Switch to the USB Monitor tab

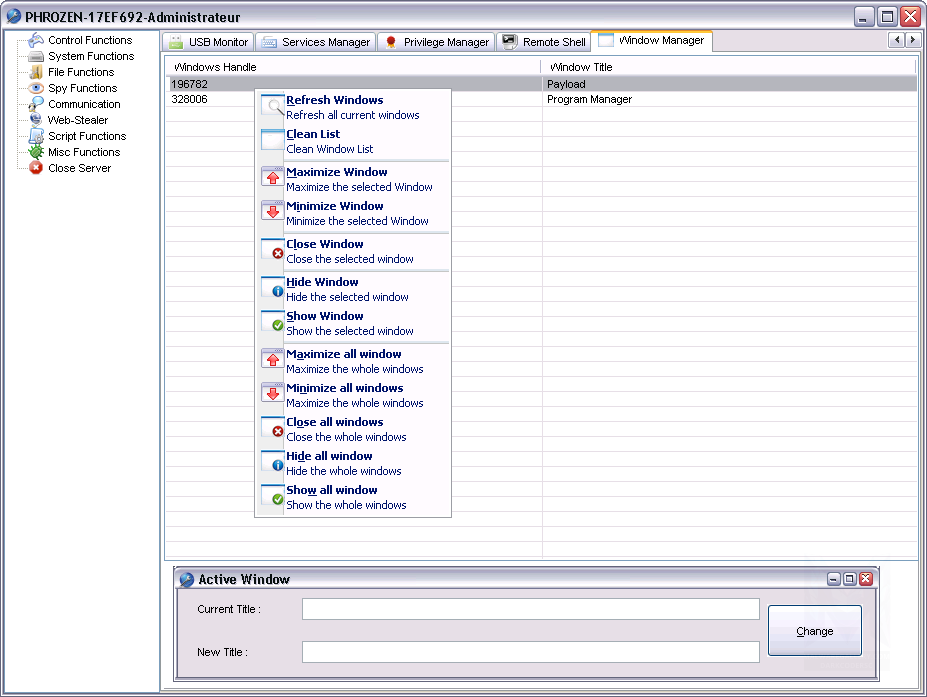click(x=208, y=42)
